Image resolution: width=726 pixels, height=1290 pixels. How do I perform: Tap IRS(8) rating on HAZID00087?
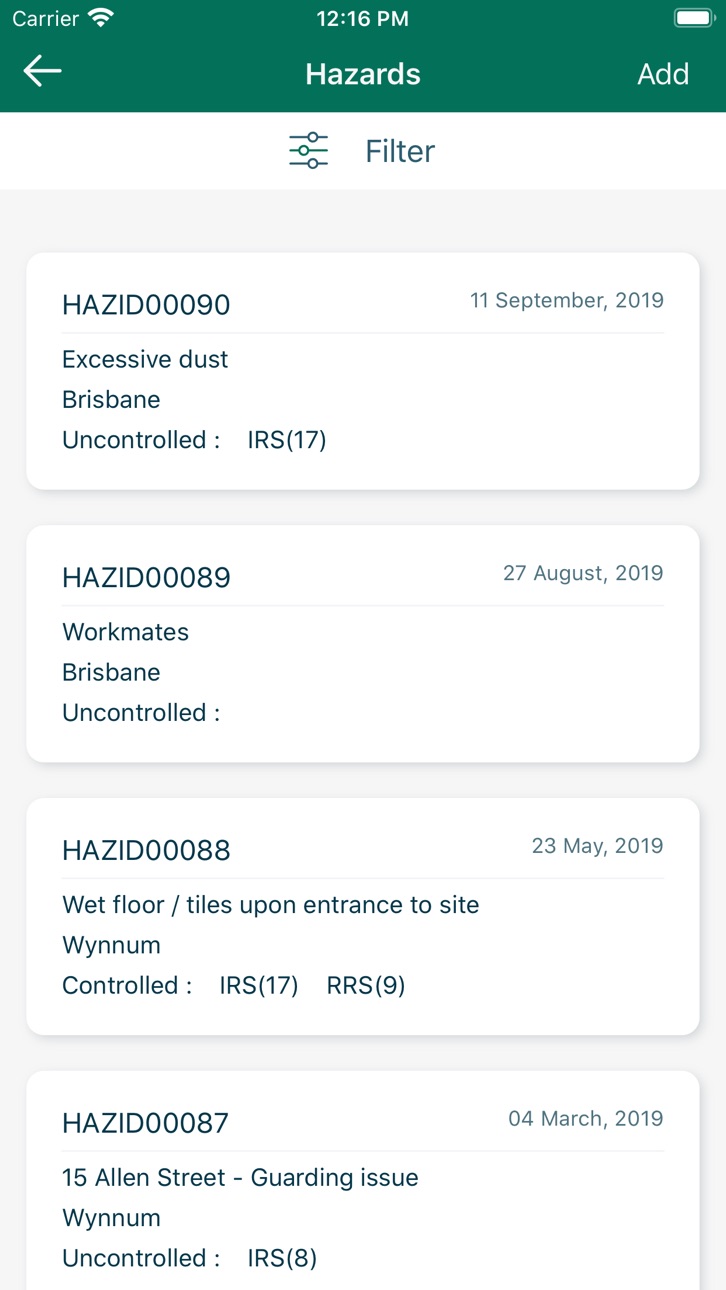[282, 1259]
